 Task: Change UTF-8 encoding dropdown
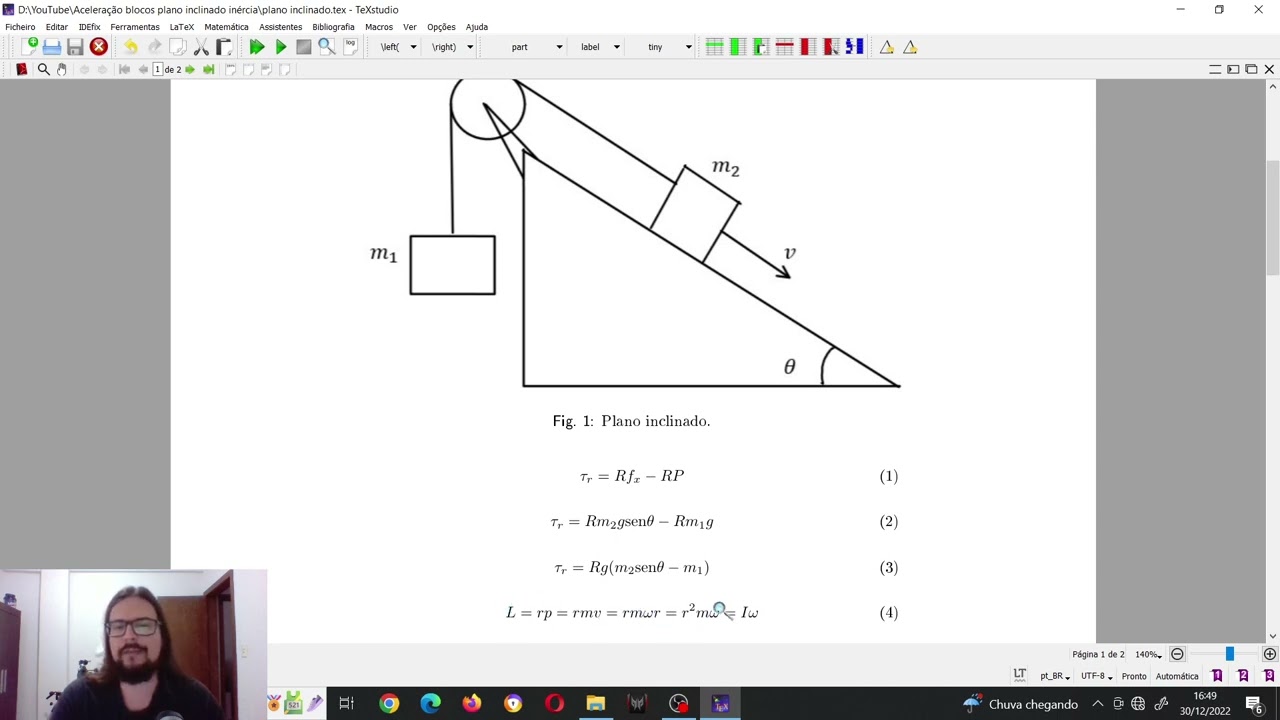click(x=1097, y=676)
